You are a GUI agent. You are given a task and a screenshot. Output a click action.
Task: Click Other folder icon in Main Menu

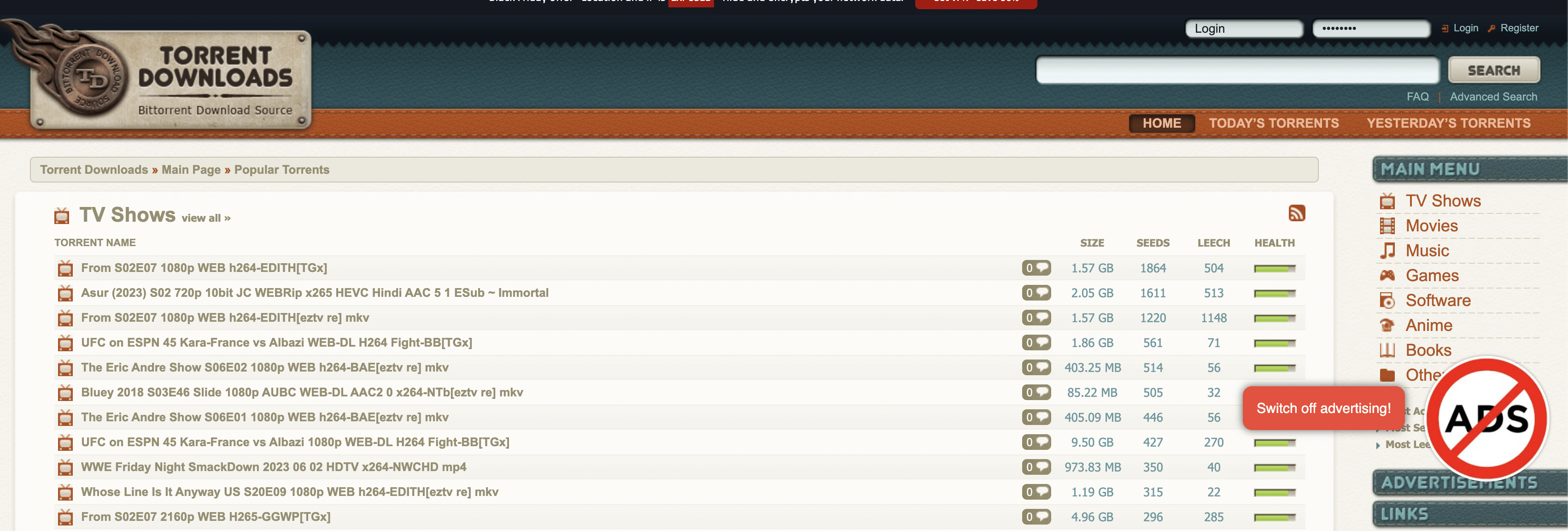(1387, 375)
